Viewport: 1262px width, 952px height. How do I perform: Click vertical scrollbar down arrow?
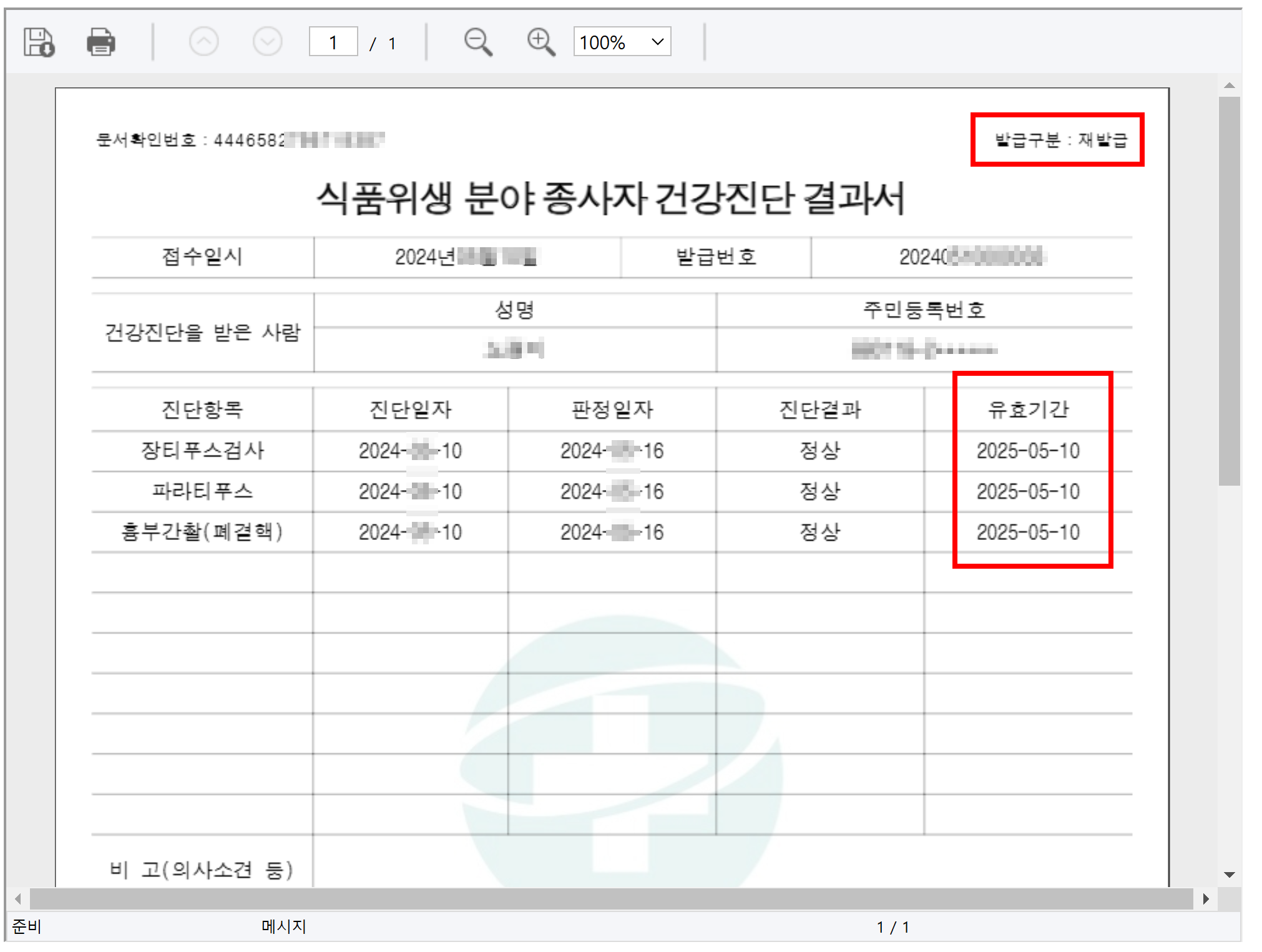1229,875
